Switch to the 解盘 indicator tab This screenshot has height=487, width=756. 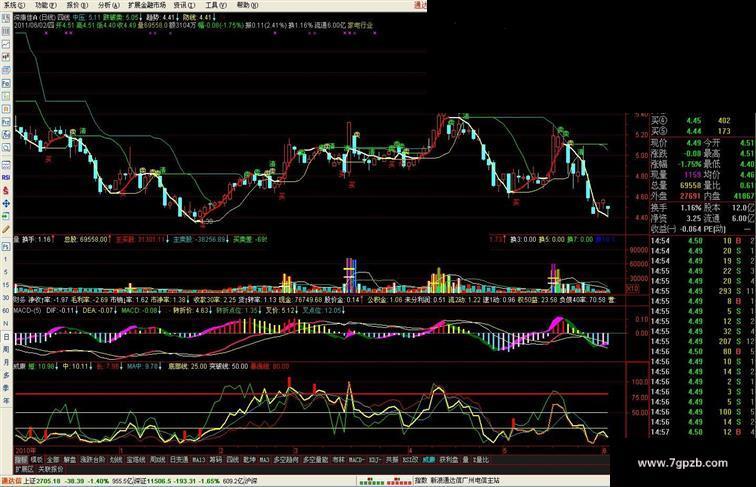click(70, 460)
